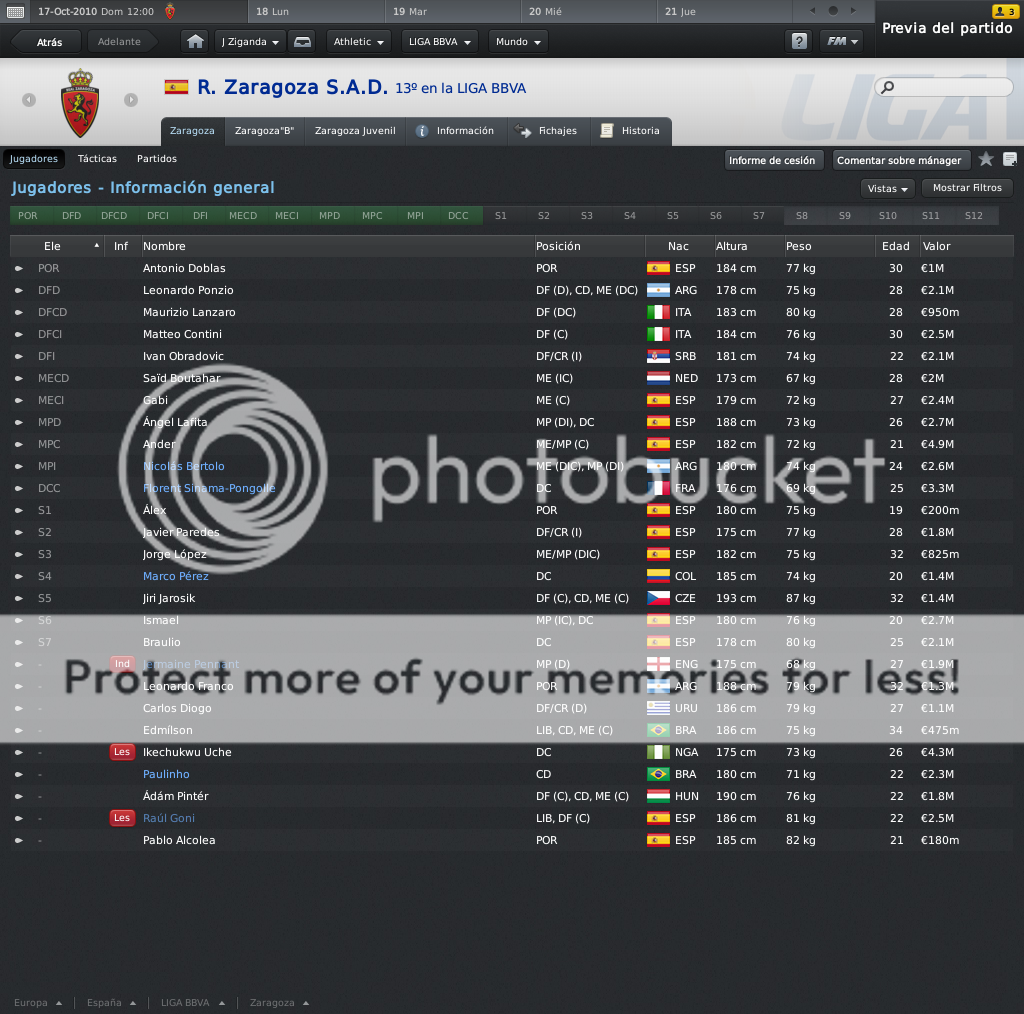Open the calendar icon beside the date
Viewport: 1024px width, 1014px height.
[x=16, y=12]
